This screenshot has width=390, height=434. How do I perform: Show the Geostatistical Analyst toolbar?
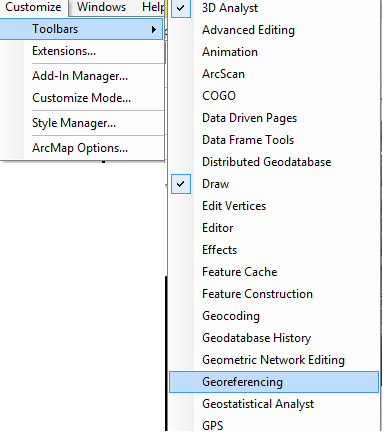pos(274,404)
